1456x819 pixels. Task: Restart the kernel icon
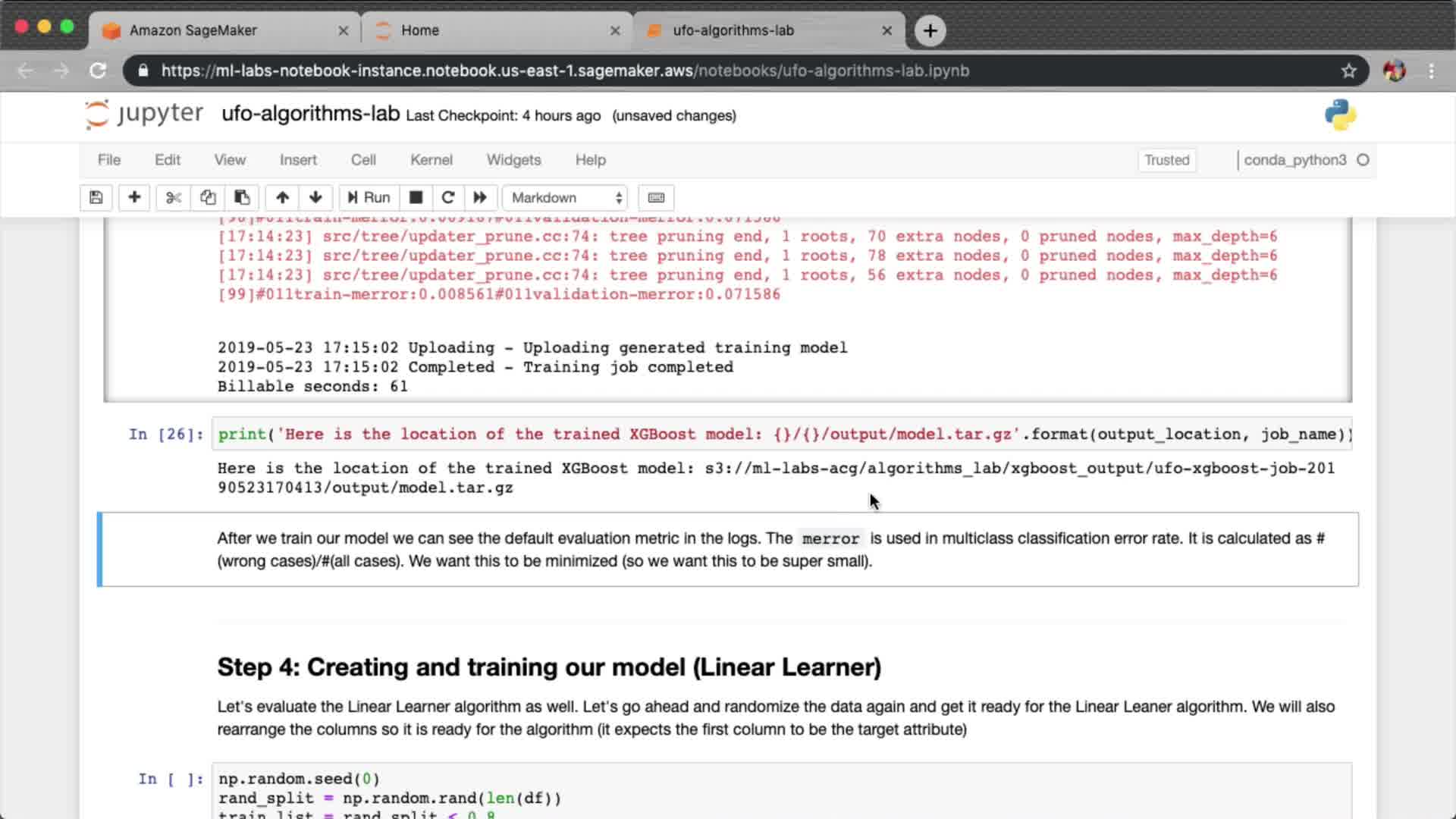[x=448, y=198]
